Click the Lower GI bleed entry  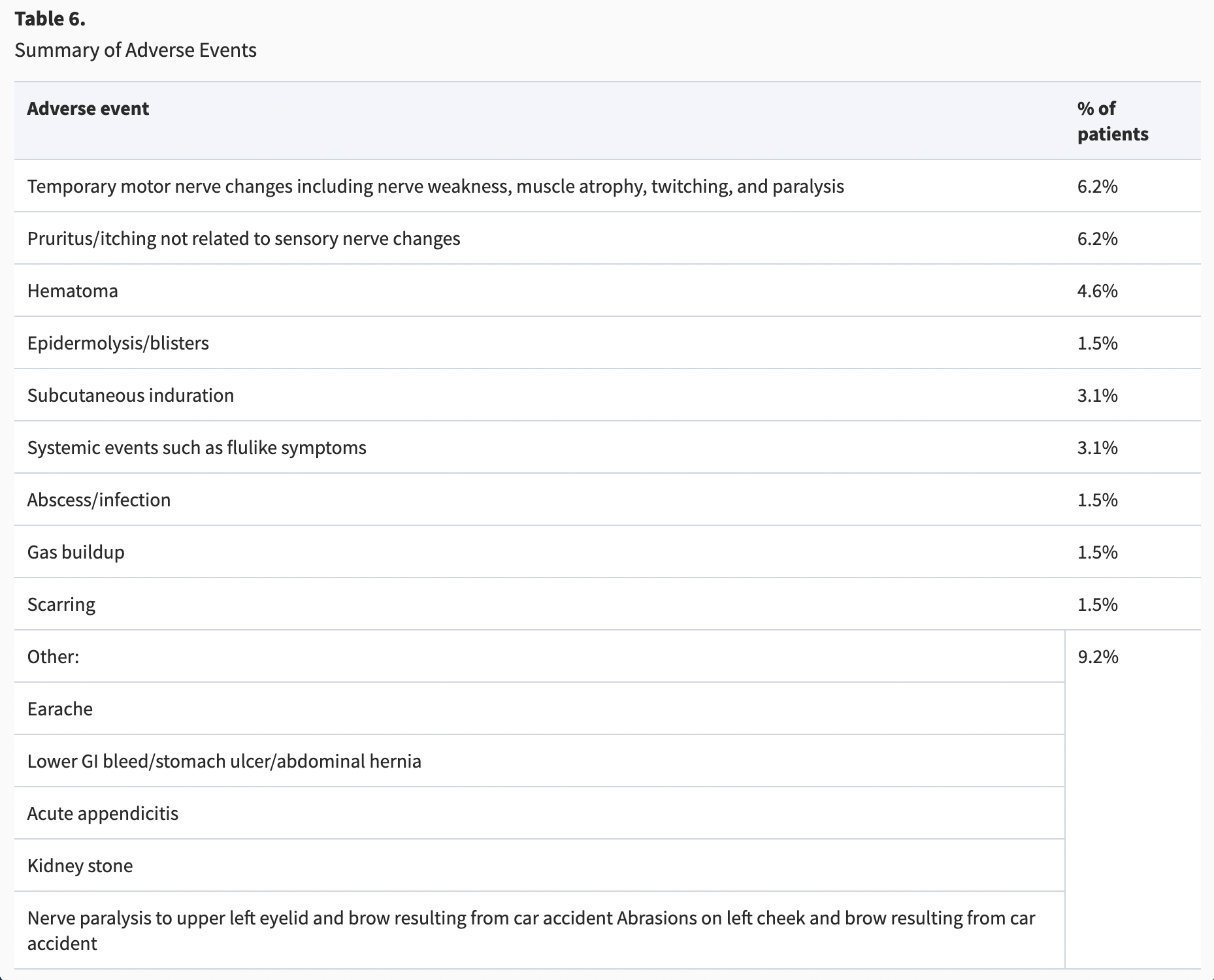(x=224, y=762)
